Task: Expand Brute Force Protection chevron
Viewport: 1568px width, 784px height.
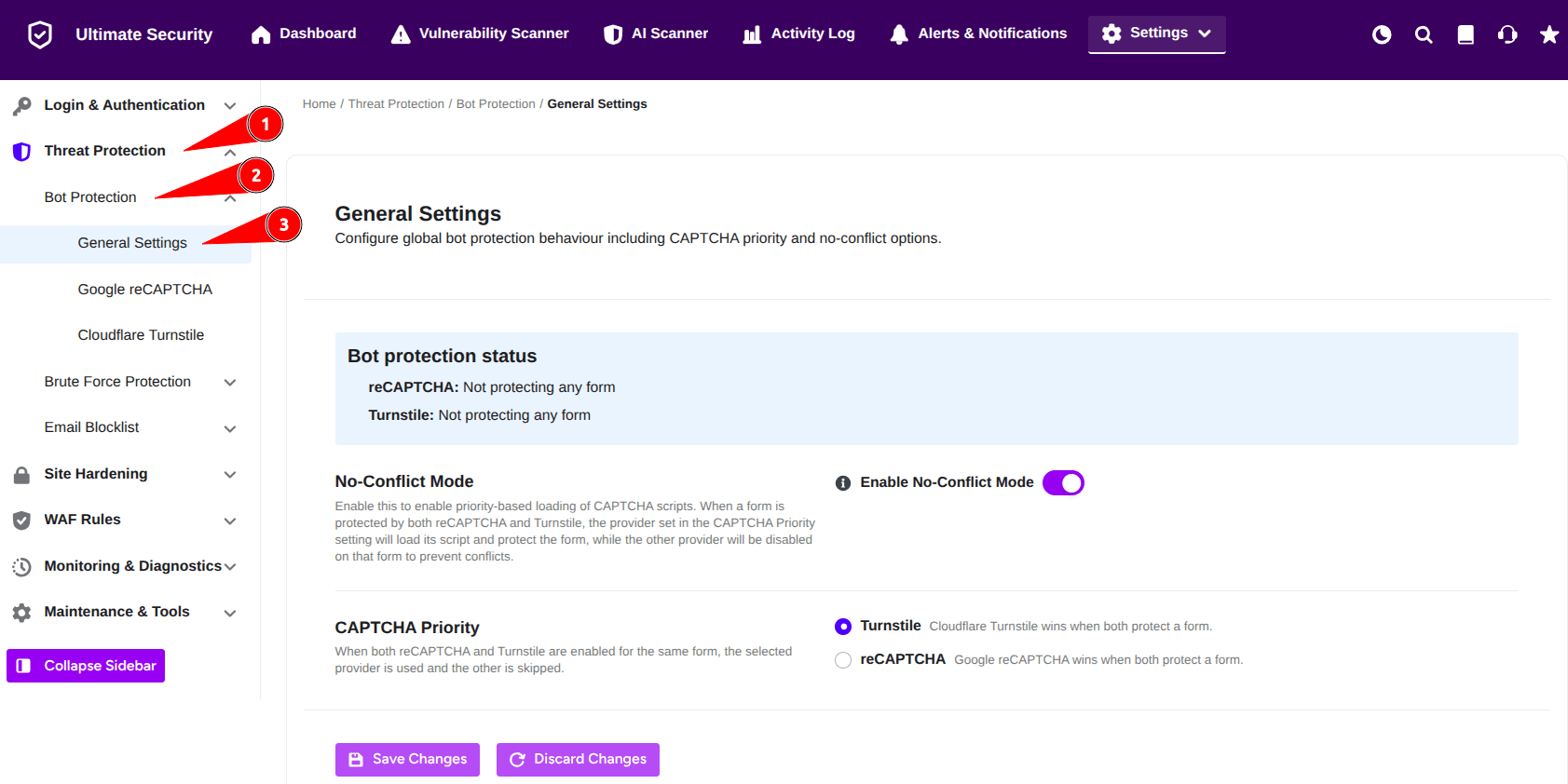Action: [230, 383]
